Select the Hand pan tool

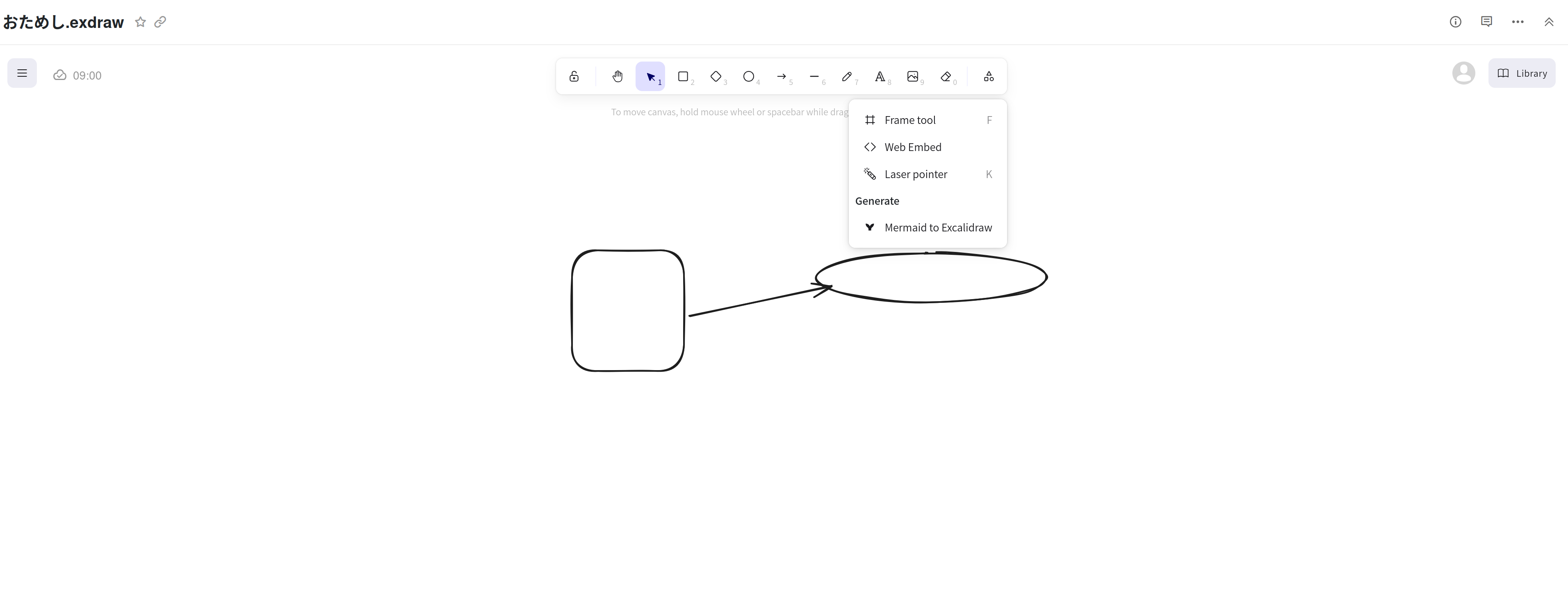pos(617,76)
